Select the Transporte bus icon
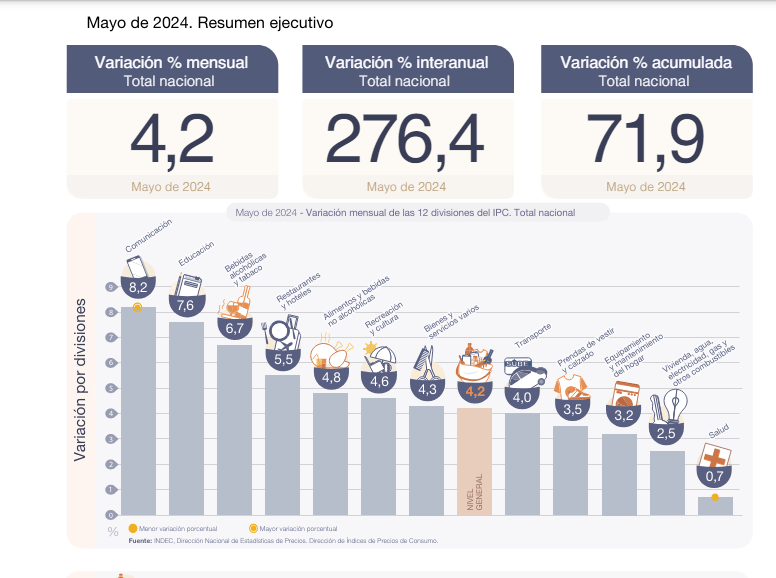776x578 pixels. pyautogui.click(x=523, y=377)
